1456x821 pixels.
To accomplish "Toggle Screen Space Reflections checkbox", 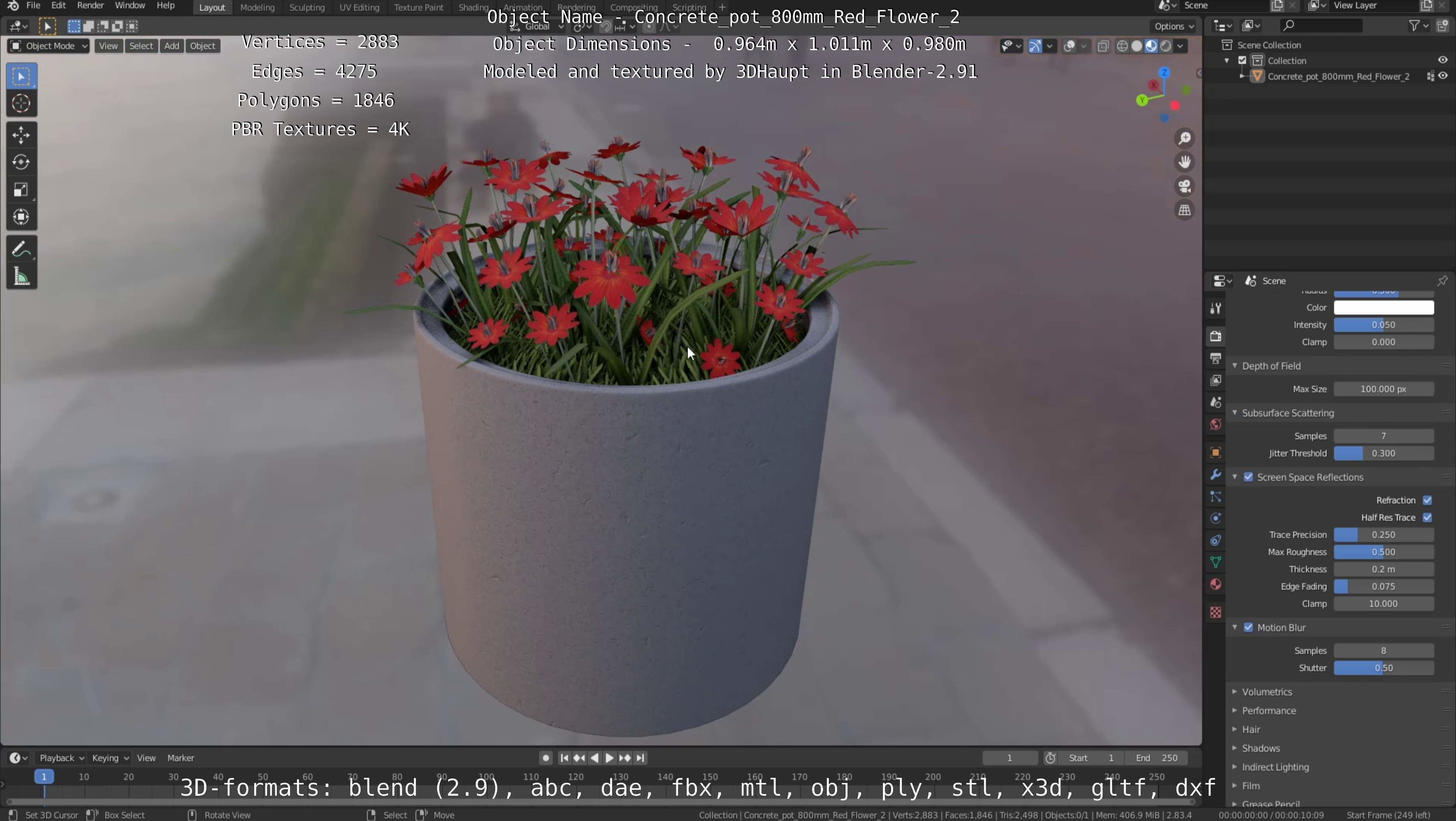I will coord(1249,478).
